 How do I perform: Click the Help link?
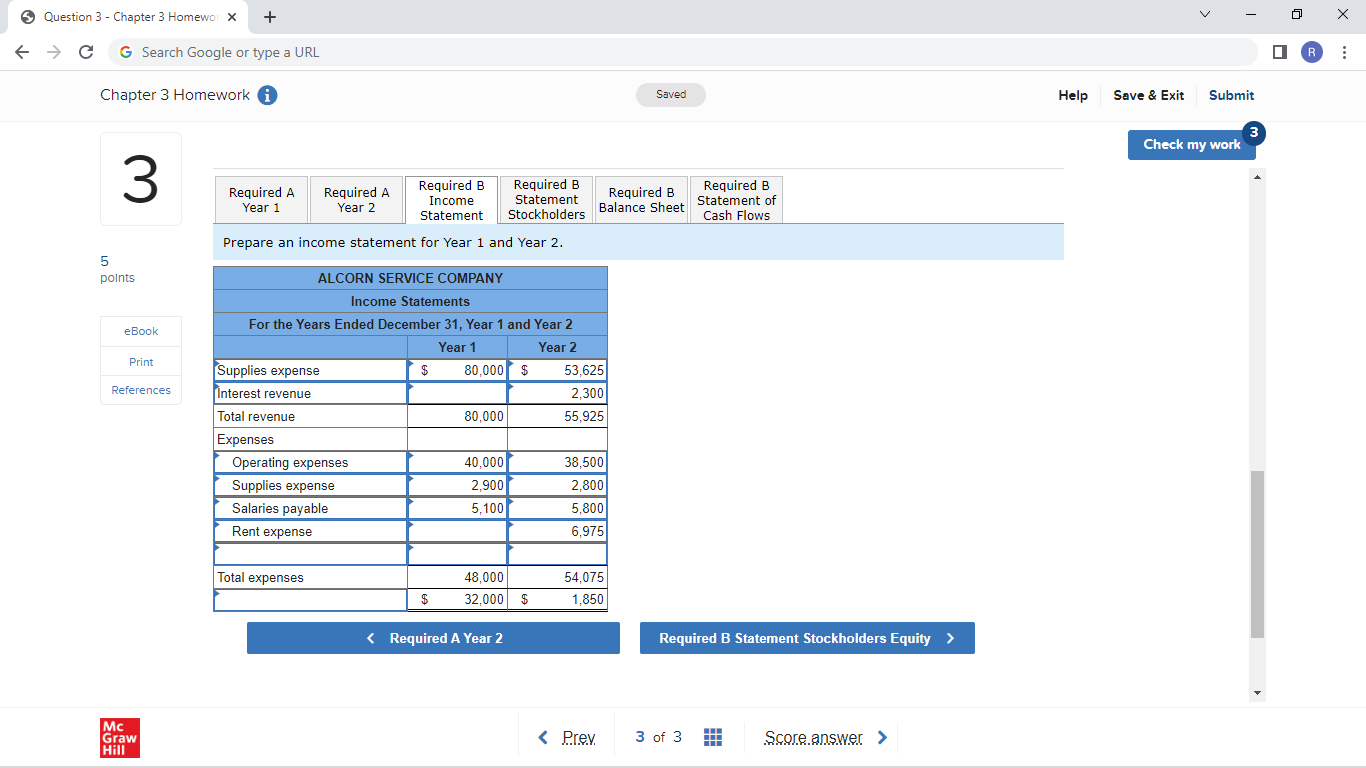[1073, 95]
